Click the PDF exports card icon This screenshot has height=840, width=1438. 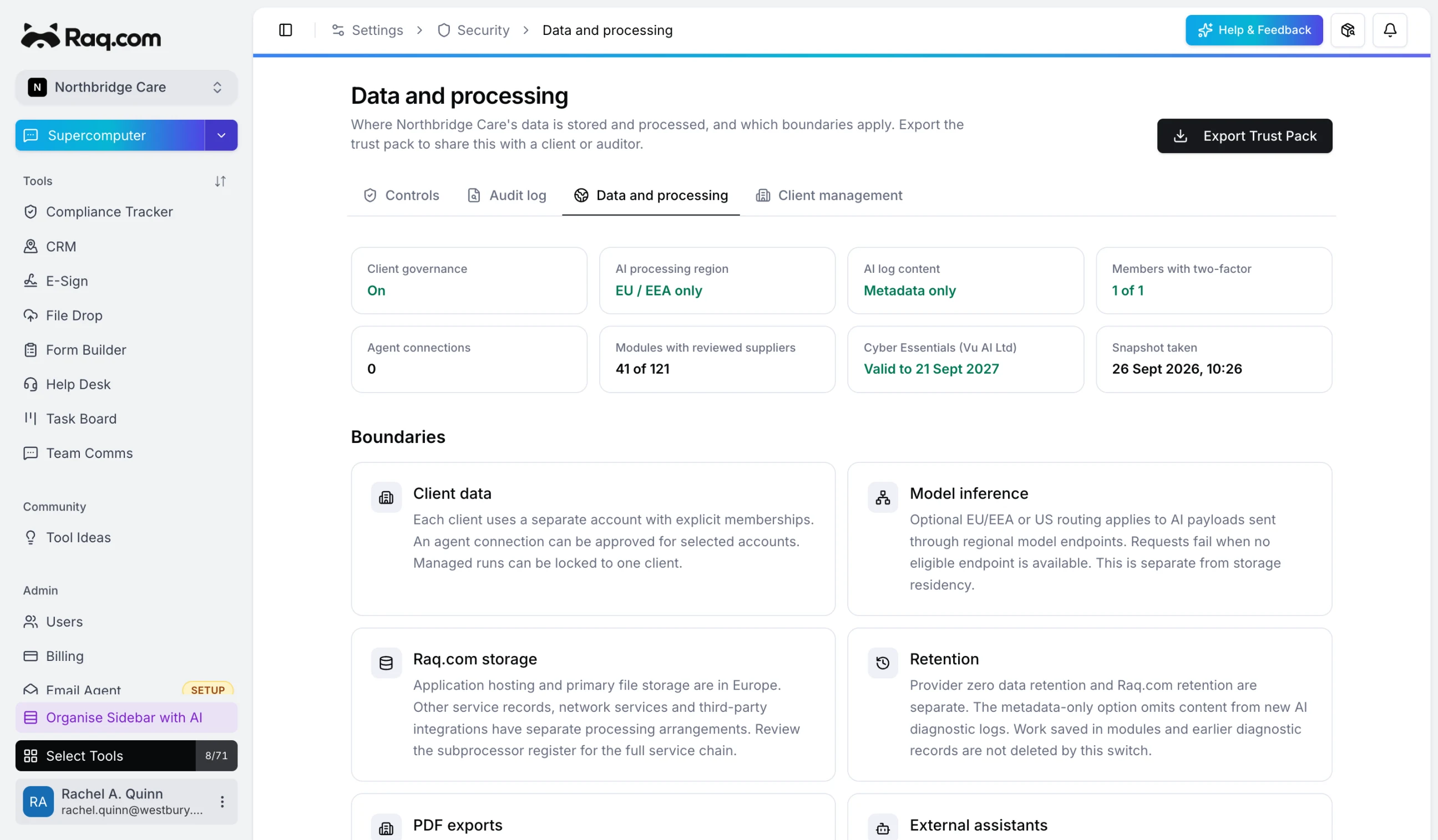386,828
